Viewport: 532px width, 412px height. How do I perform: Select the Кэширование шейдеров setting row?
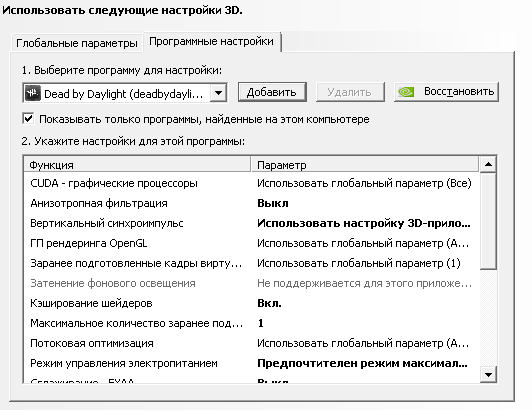click(252, 303)
